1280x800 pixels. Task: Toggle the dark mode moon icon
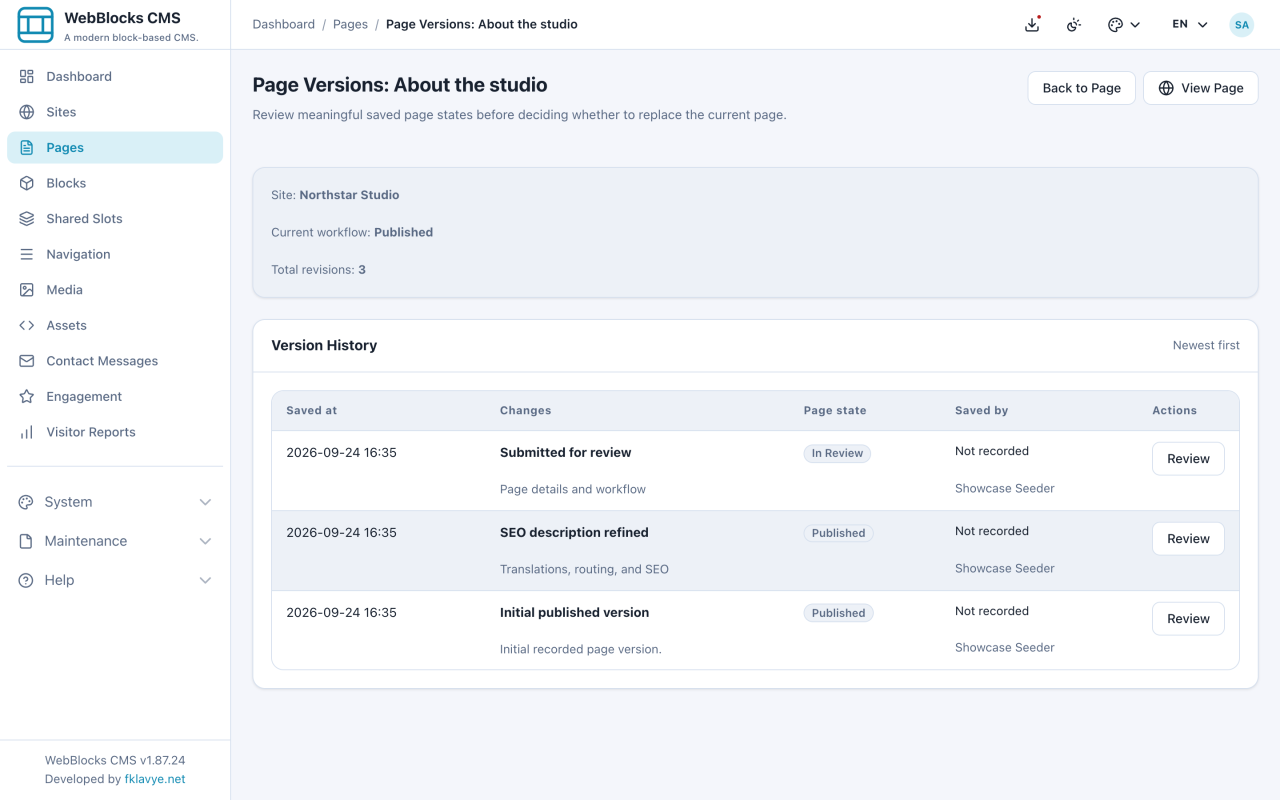coord(1074,25)
